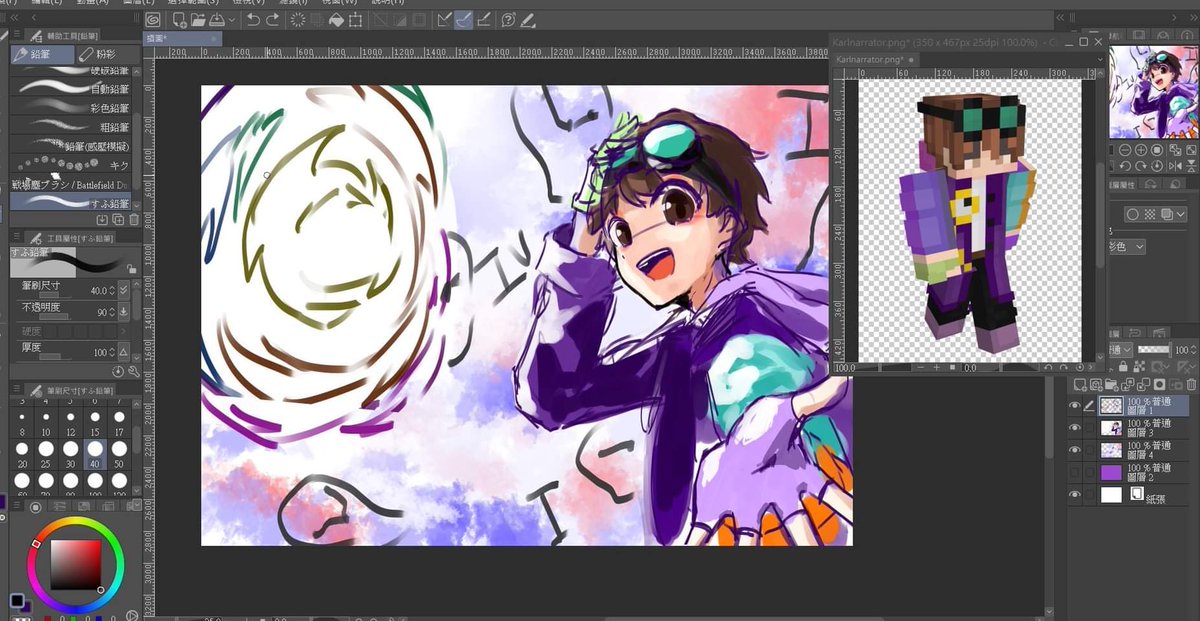The height and width of the screenshot is (621, 1200).
Task: Redo the last action
Action: [273, 19]
